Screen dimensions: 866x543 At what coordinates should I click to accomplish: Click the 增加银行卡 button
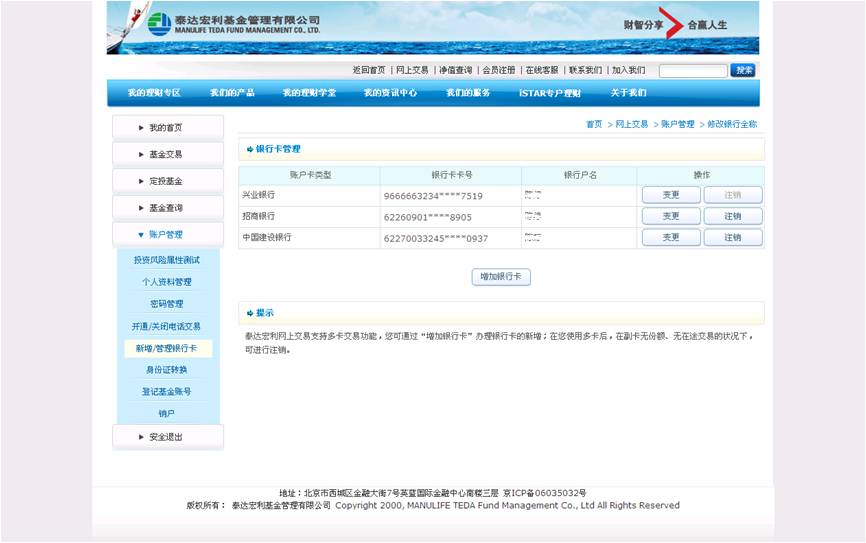pos(501,277)
